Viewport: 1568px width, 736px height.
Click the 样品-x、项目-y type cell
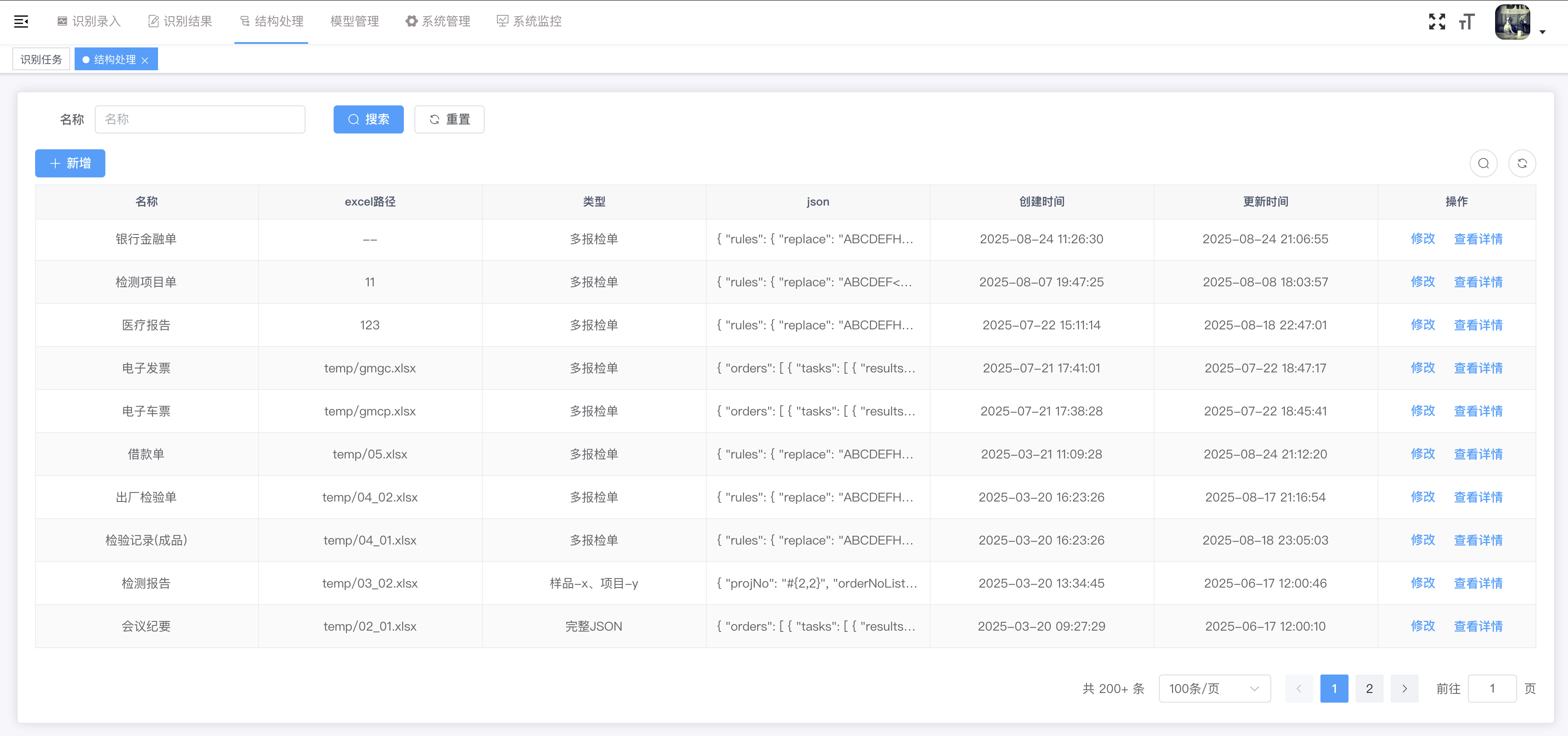(x=593, y=583)
